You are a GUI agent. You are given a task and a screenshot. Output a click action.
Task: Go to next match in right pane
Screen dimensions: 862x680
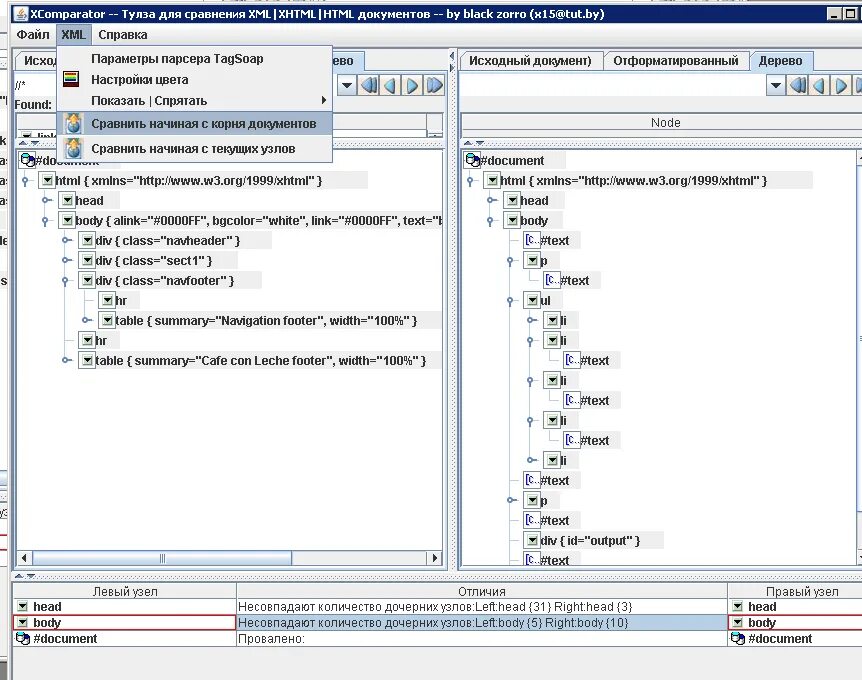coord(841,85)
